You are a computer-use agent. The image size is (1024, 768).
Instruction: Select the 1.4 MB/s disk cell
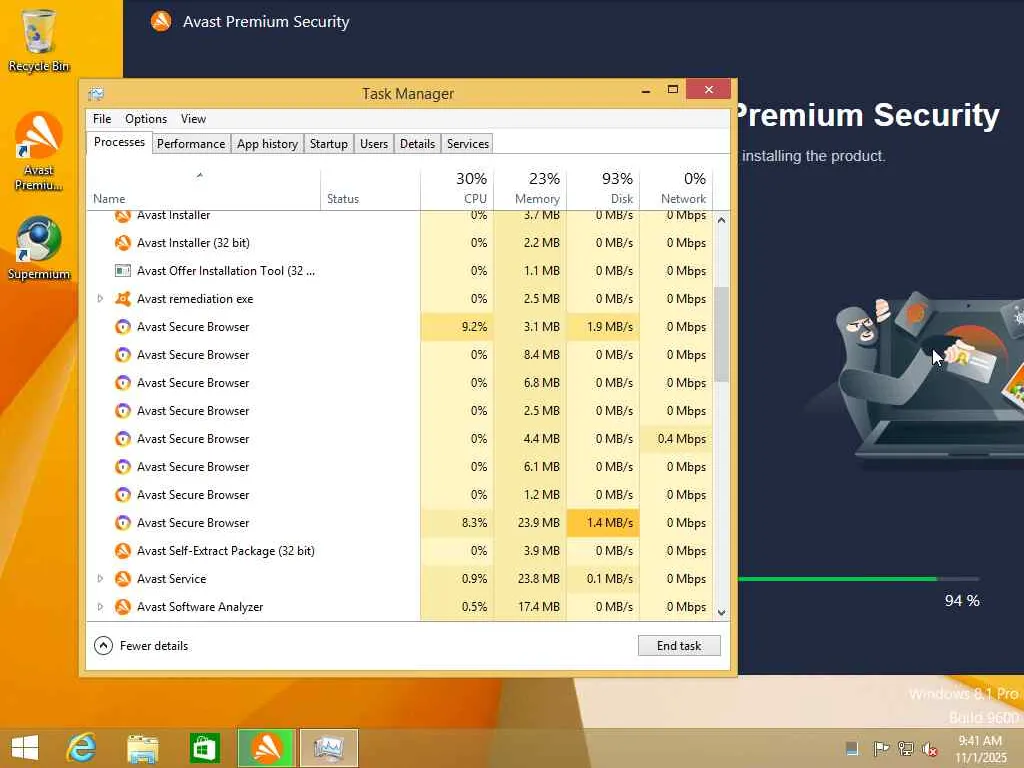(x=603, y=522)
